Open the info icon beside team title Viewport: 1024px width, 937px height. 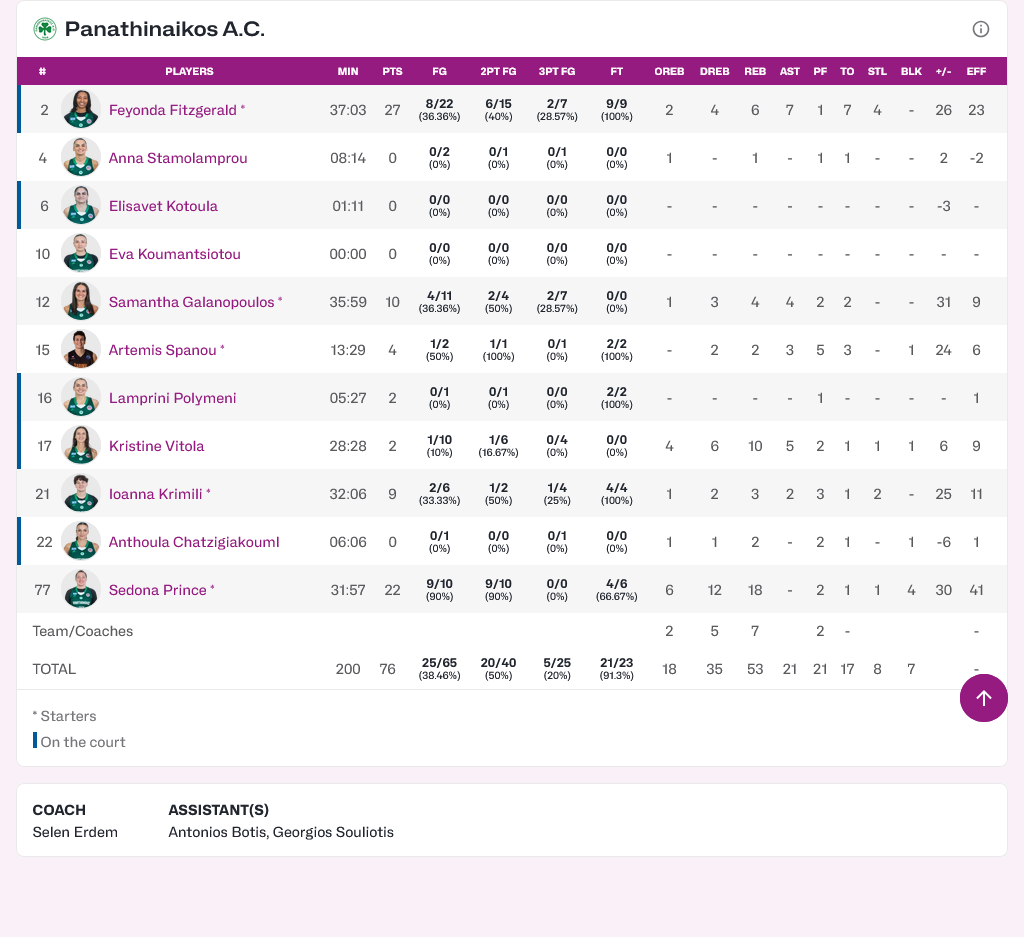click(981, 29)
